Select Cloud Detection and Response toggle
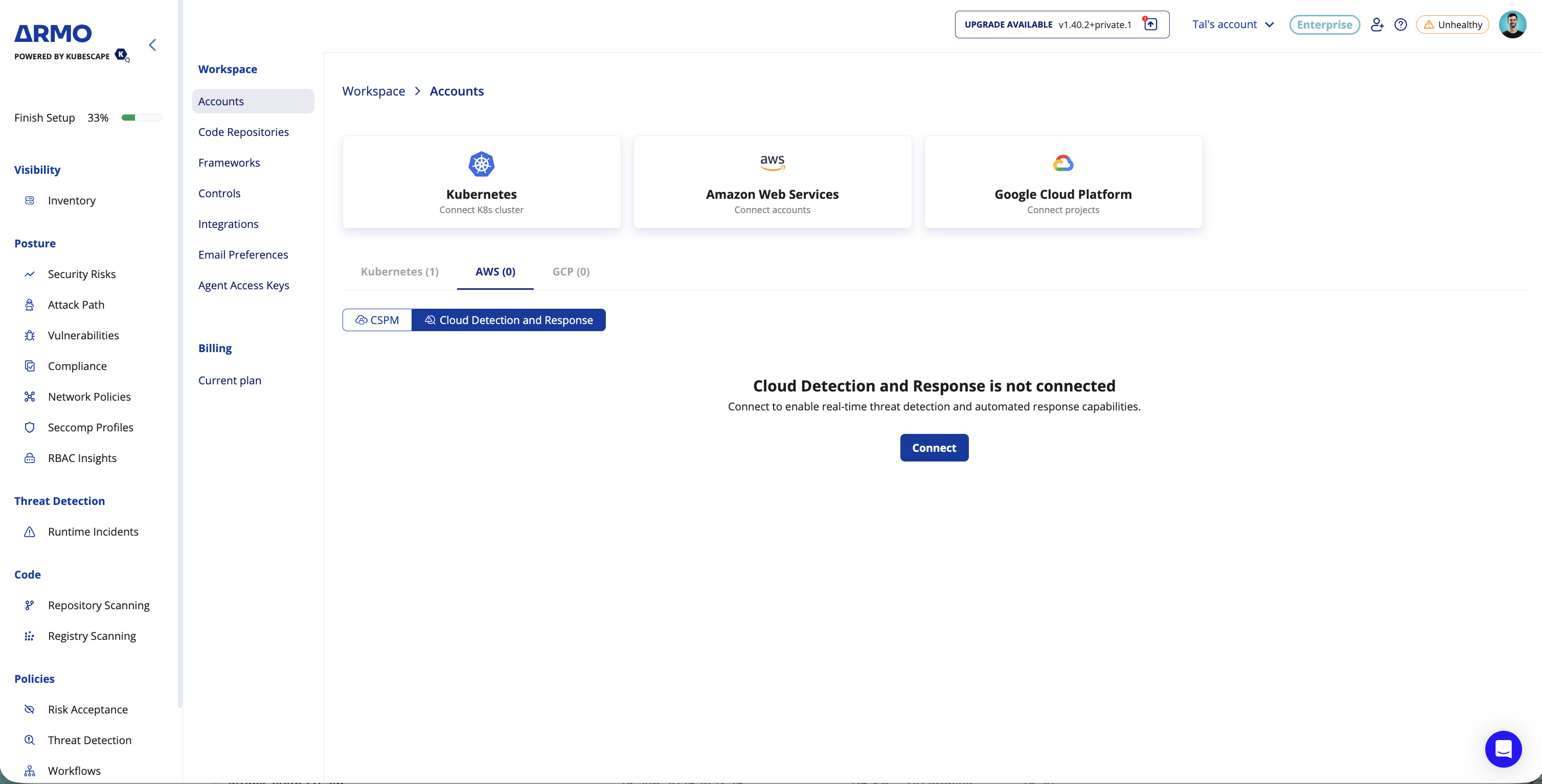This screenshot has width=1542, height=784. (x=509, y=320)
